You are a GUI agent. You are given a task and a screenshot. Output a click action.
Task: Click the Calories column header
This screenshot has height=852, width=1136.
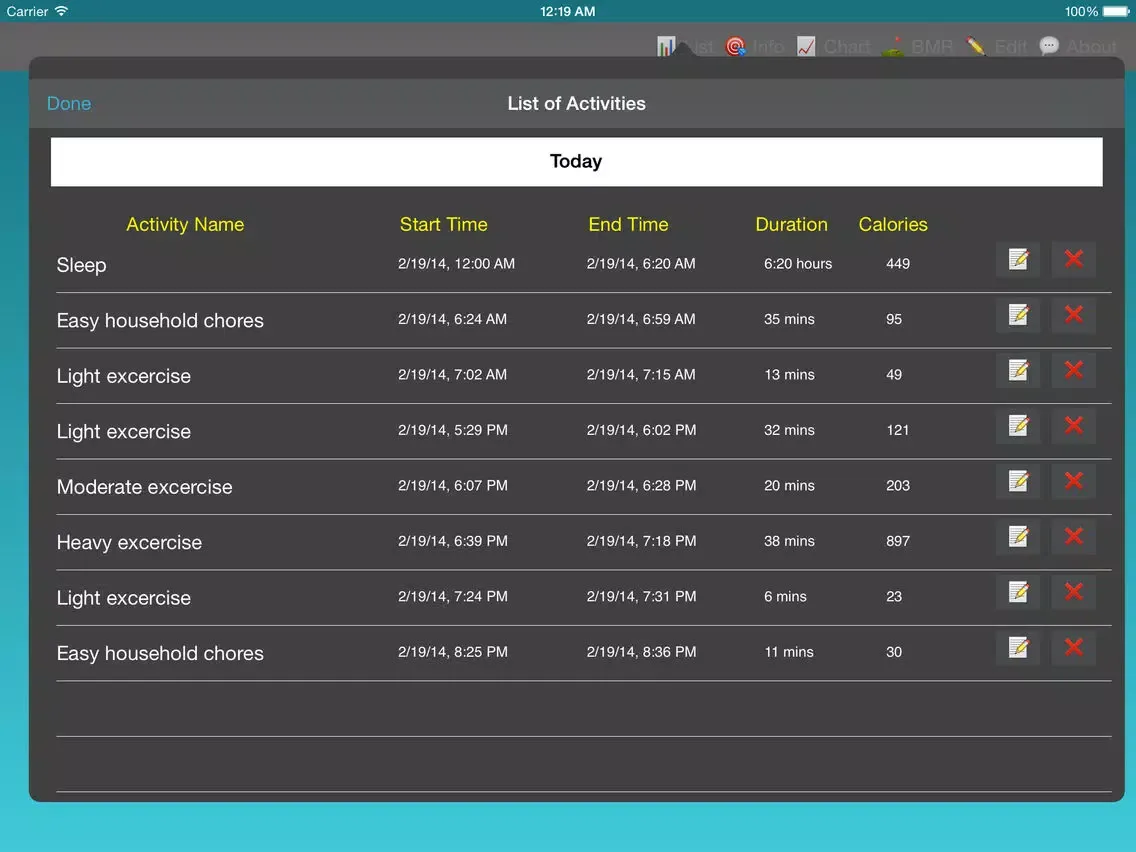(893, 225)
